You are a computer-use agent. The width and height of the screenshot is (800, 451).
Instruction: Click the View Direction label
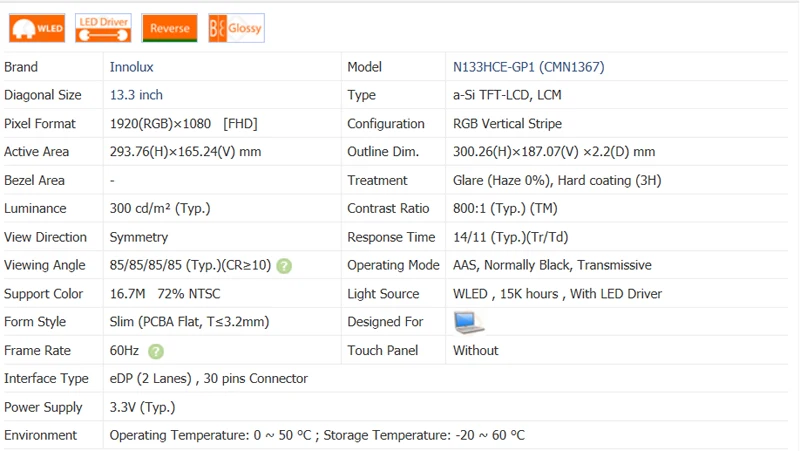45,237
